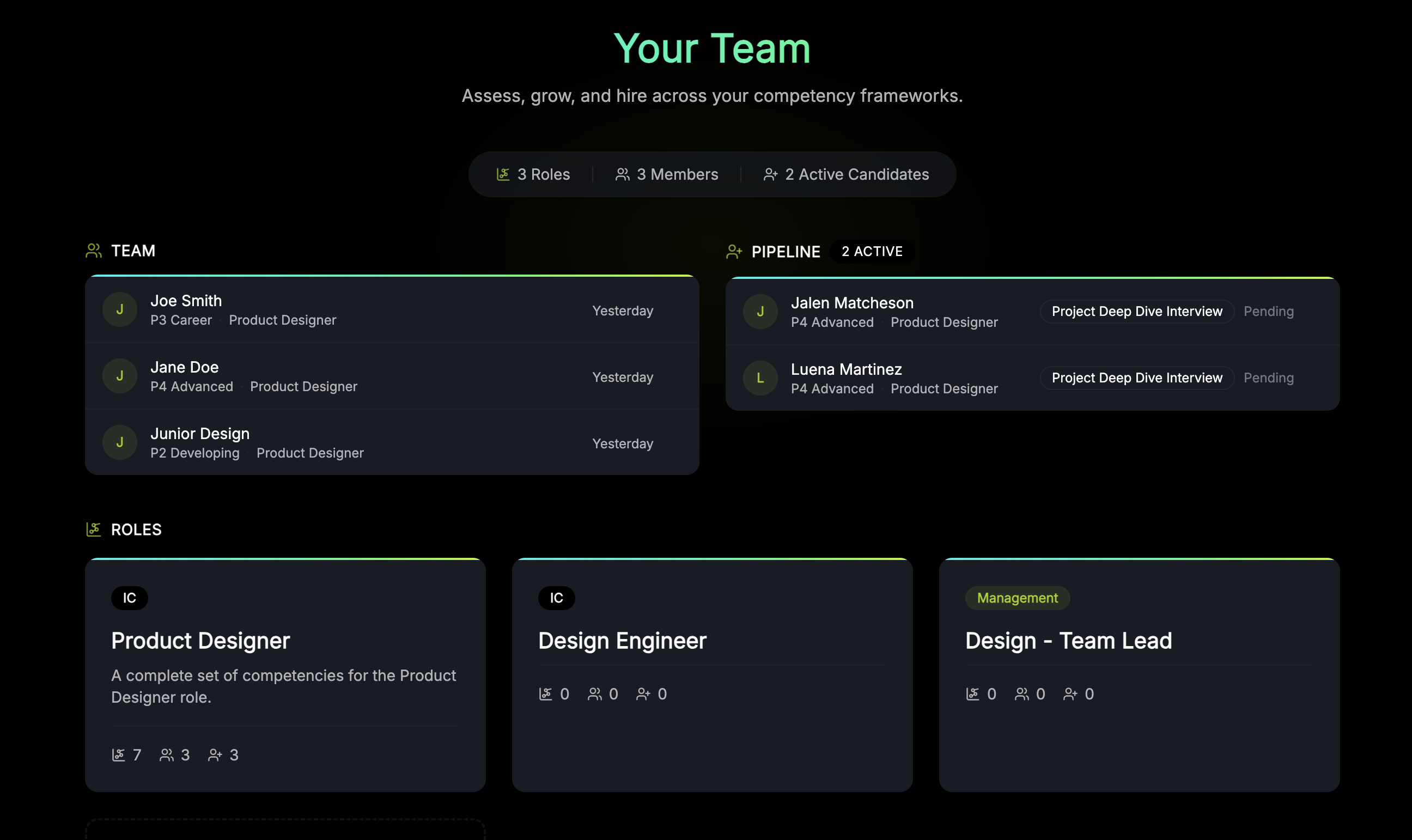Click competencies icon on Design - Team Lead card
The image size is (1412, 840).
[973, 694]
